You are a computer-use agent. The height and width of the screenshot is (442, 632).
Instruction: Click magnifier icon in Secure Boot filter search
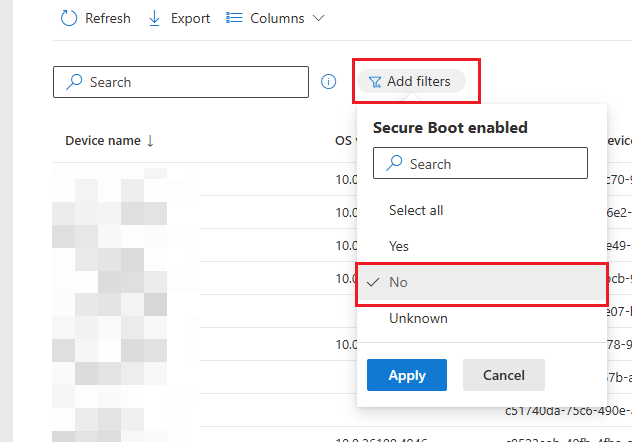click(x=394, y=164)
